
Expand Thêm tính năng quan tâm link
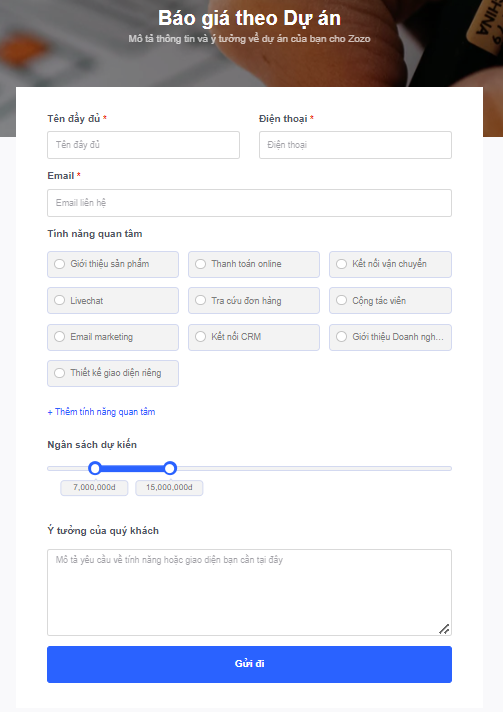click(x=101, y=412)
